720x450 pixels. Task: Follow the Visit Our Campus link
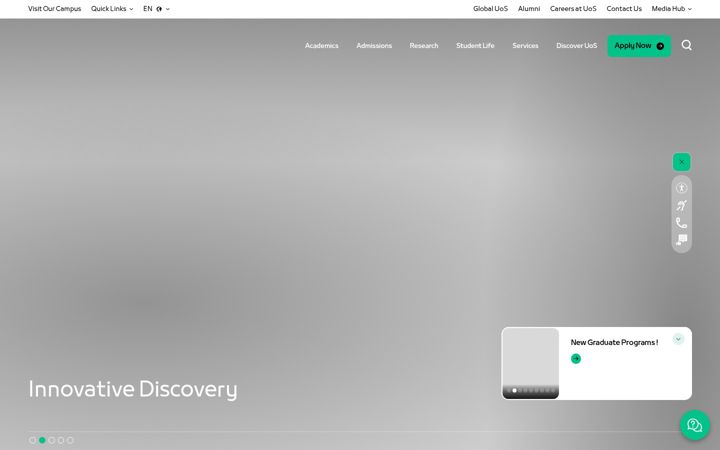point(55,9)
